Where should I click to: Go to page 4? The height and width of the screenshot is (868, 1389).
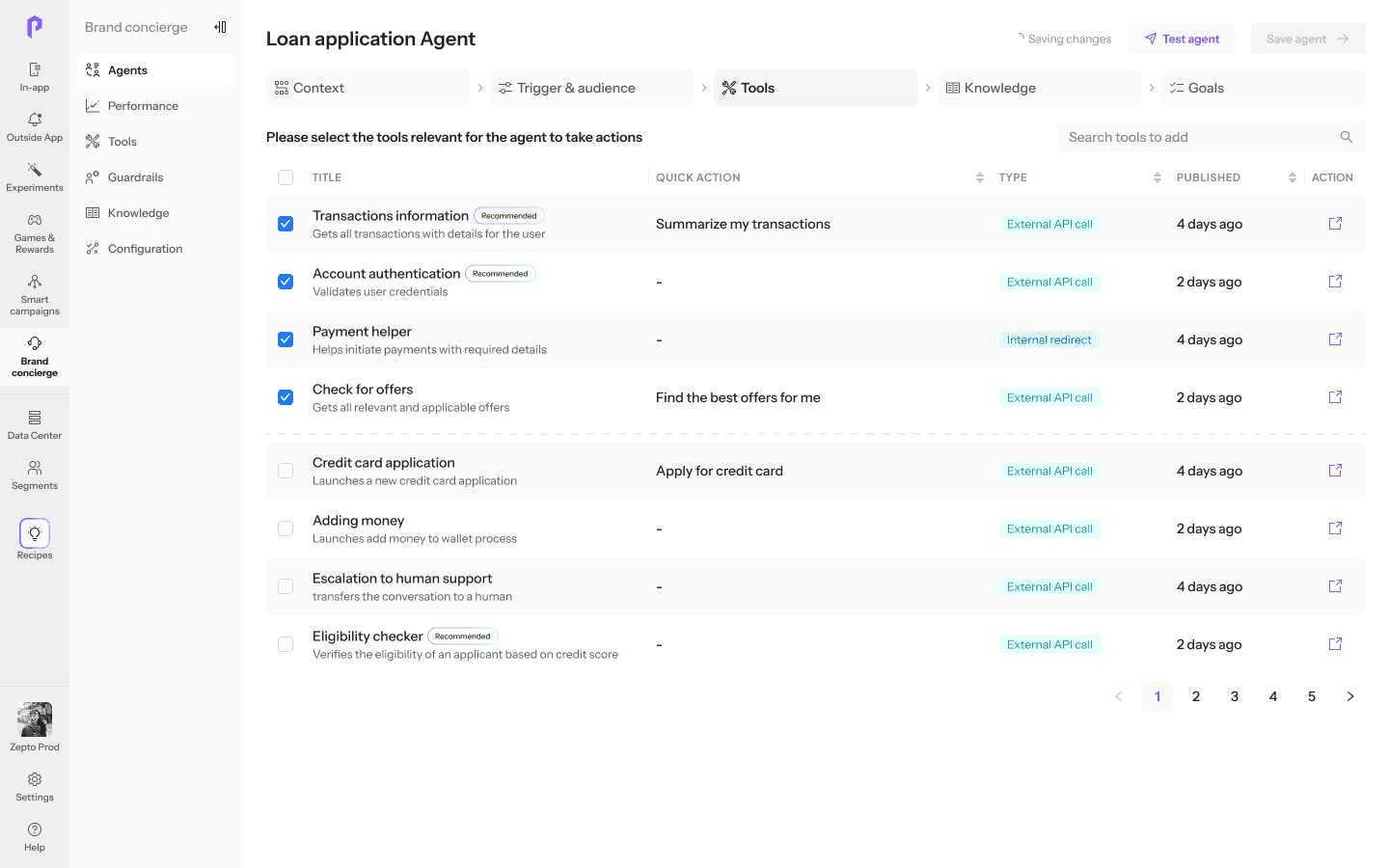1273,696
